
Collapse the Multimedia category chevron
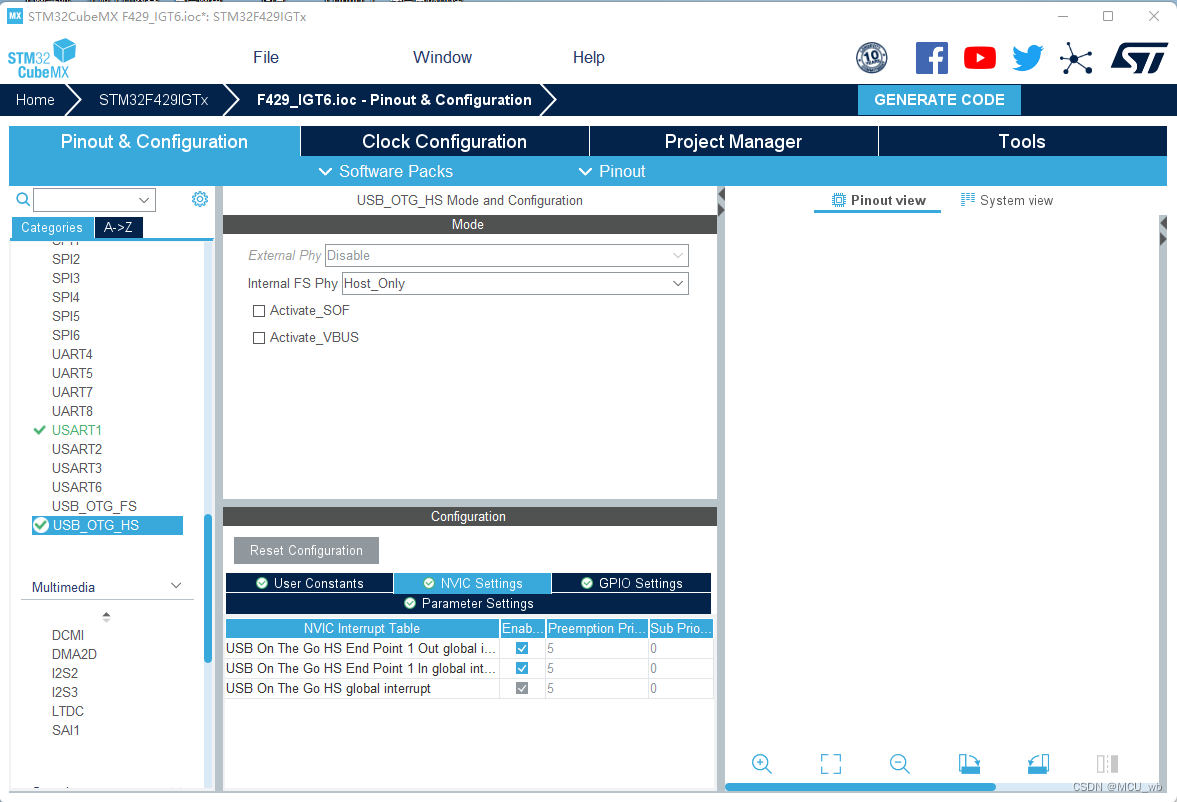176,586
